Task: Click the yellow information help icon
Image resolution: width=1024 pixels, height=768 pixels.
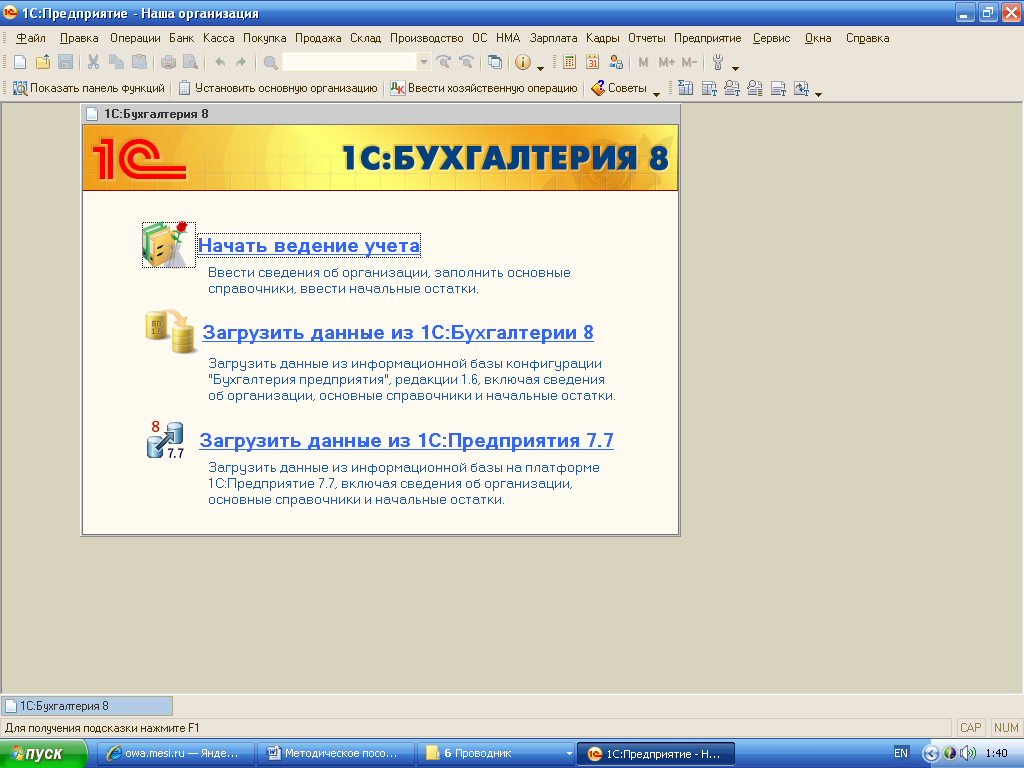Action: [522, 62]
